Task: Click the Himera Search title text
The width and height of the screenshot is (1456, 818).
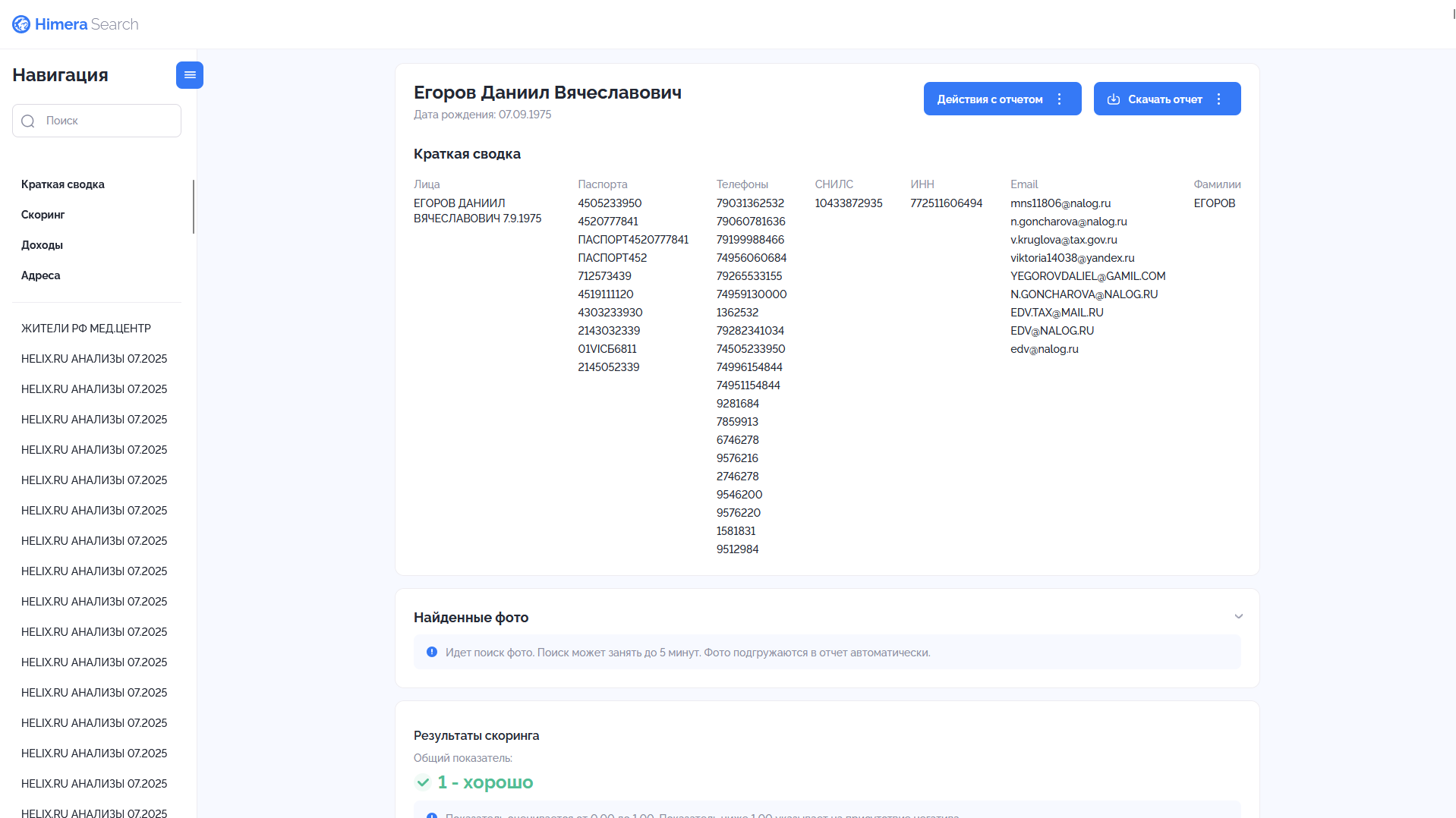Action: click(x=87, y=24)
